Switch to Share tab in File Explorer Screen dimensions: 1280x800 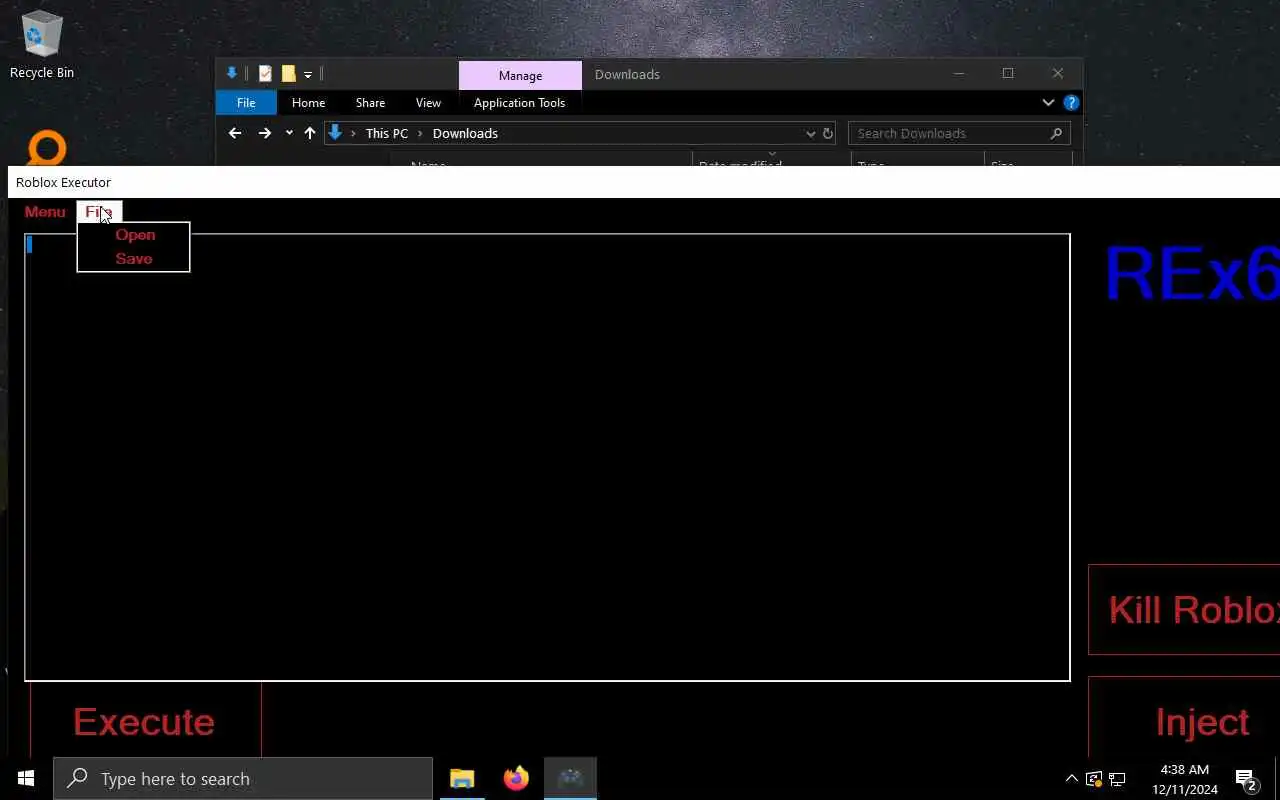(x=370, y=103)
